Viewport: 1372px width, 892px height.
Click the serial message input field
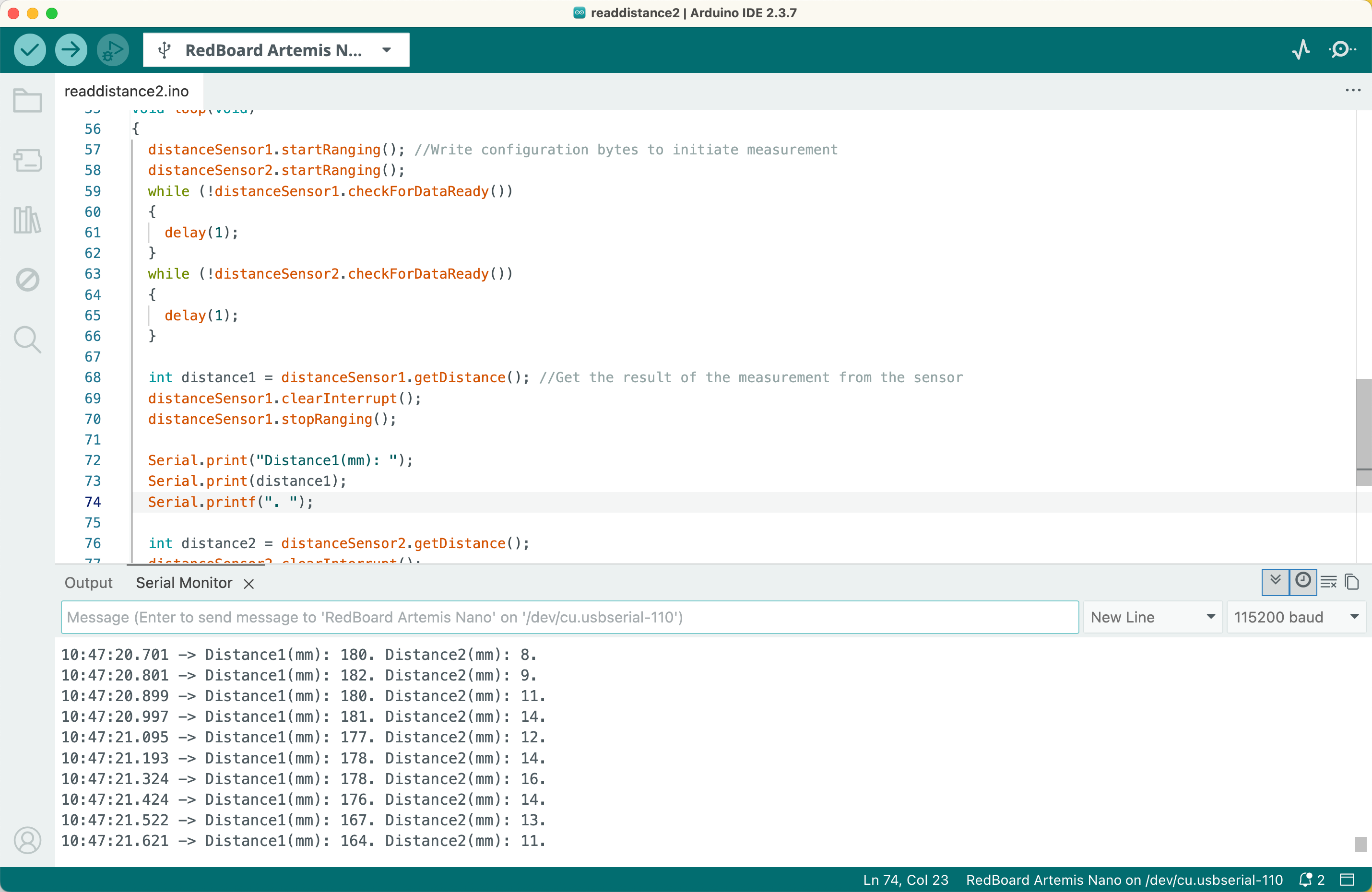point(569,617)
